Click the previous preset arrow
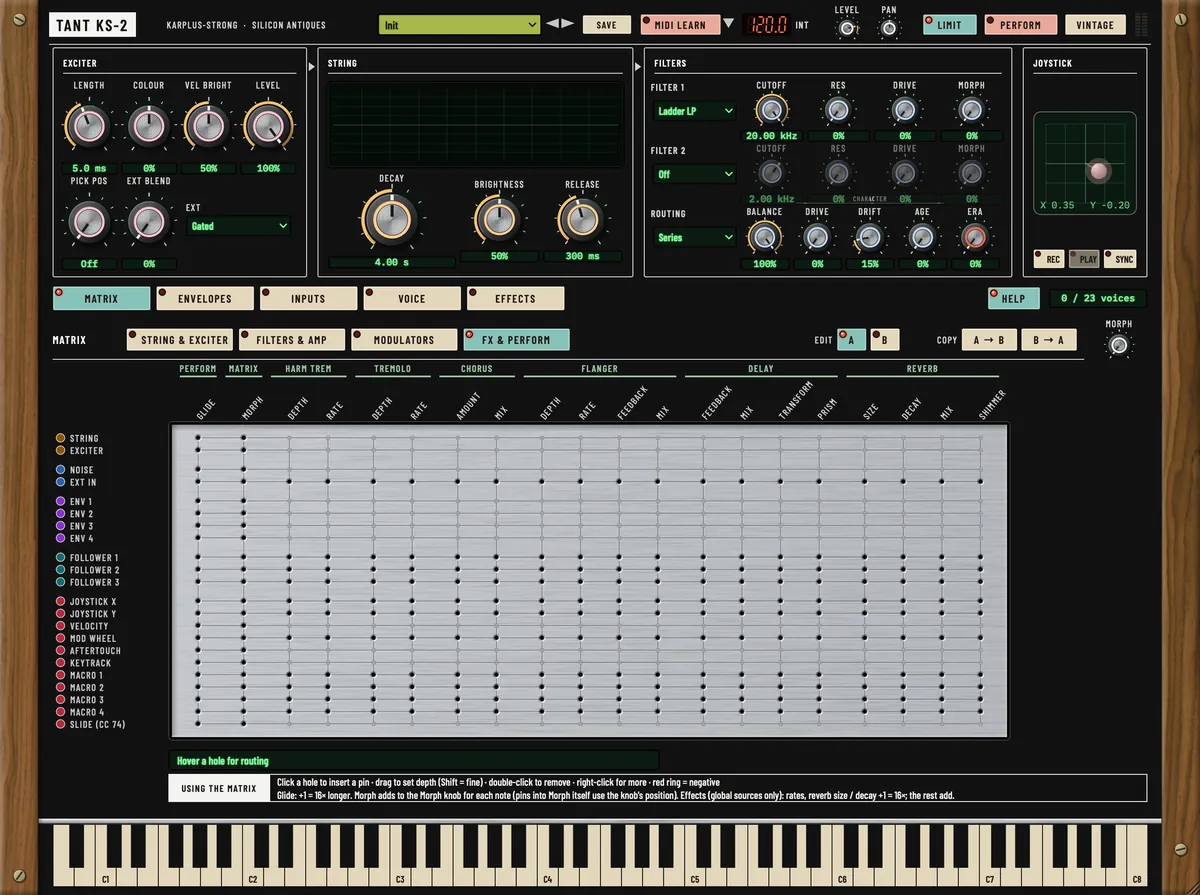1200x895 pixels. tap(553, 24)
